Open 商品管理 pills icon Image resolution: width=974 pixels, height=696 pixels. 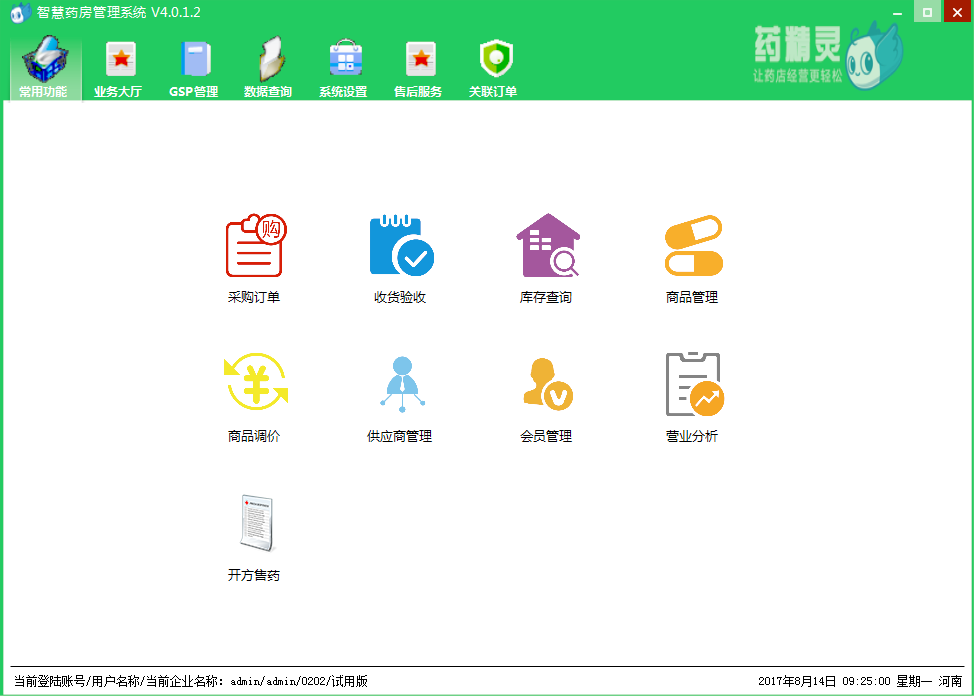(693, 246)
